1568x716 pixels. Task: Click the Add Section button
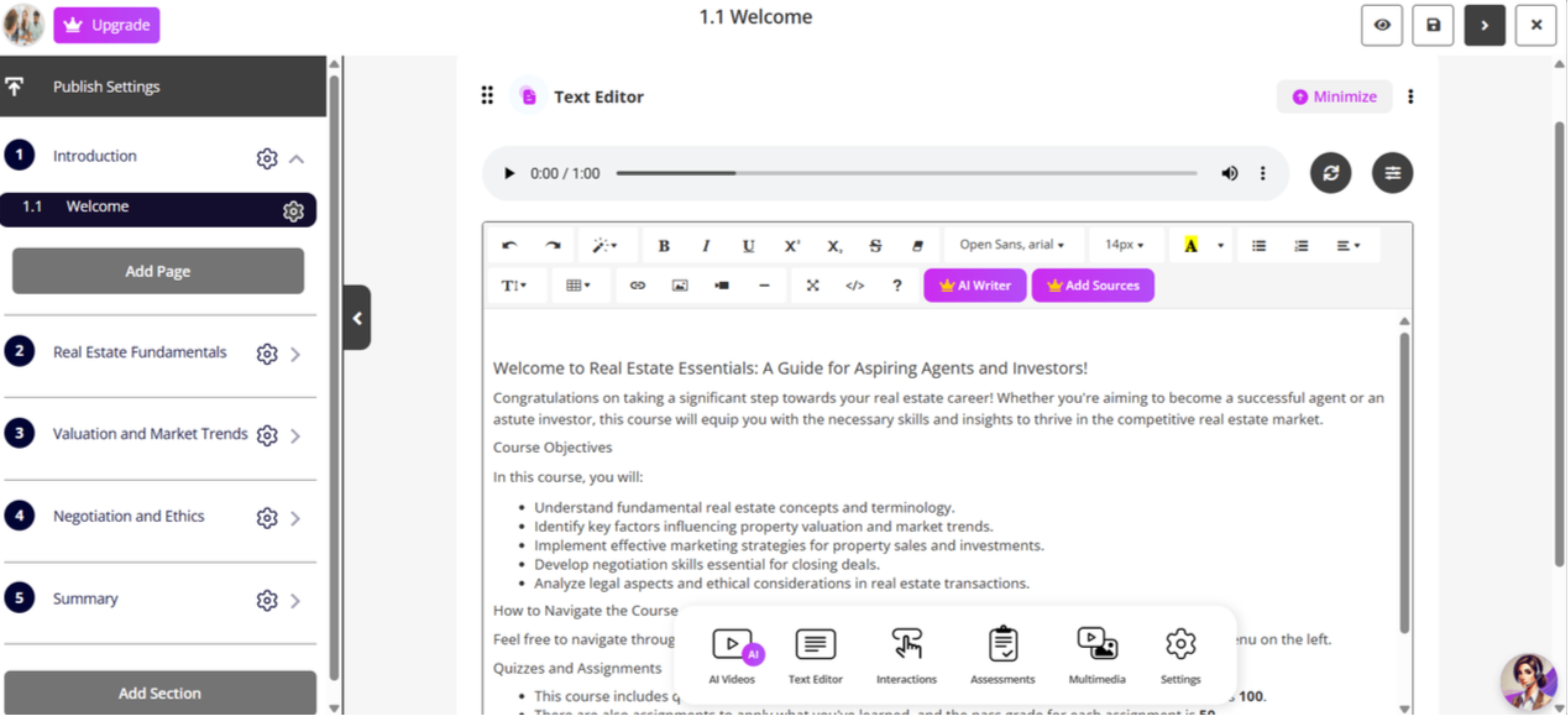pos(159,693)
